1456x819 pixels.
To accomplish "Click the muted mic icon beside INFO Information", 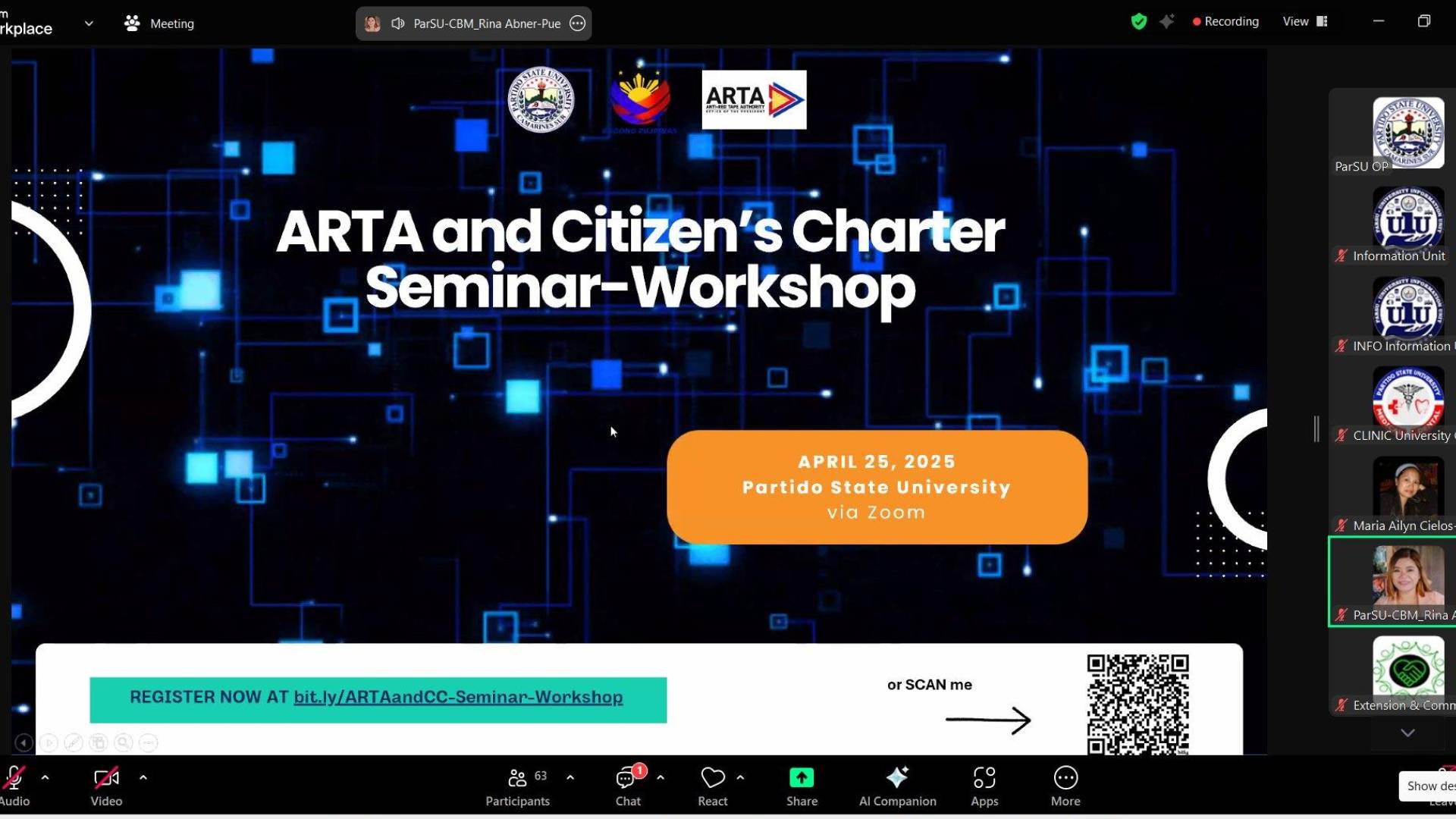I will (x=1341, y=346).
